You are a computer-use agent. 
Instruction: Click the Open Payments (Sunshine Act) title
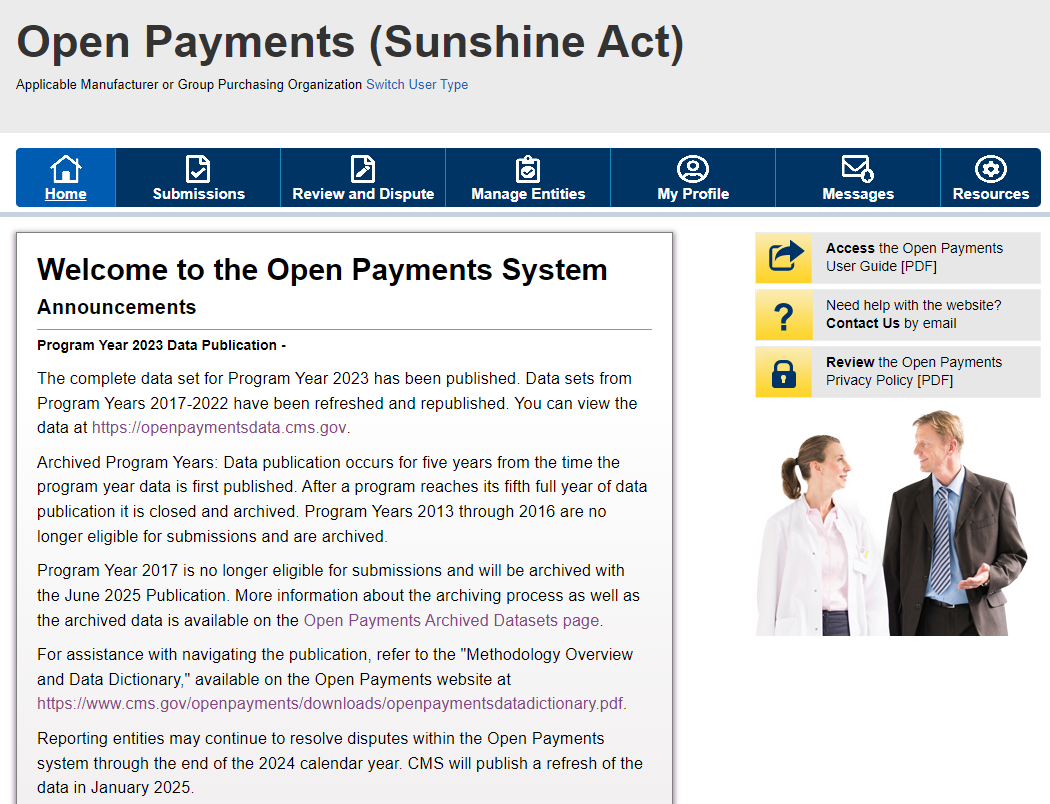pos(350,42)
